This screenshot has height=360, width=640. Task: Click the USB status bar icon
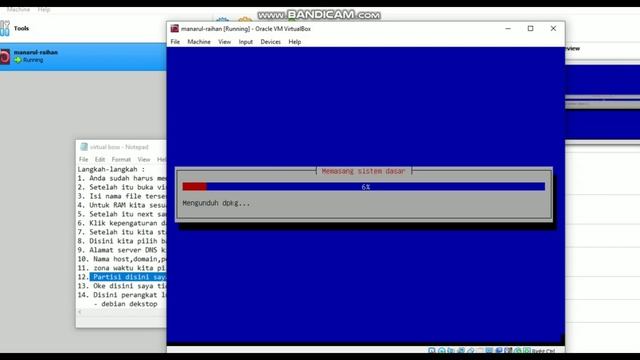click(471, 351)
